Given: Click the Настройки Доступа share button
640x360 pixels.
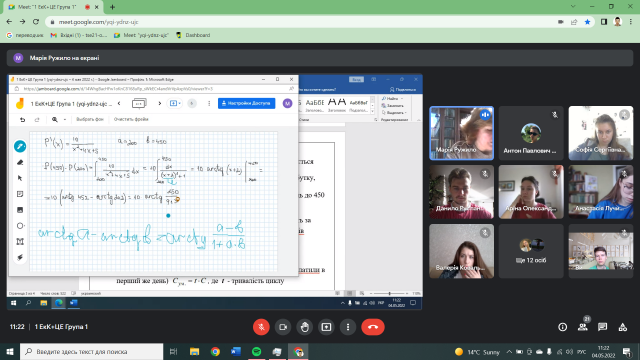Looking at the screenshot, I should click(x=247, y=103).
